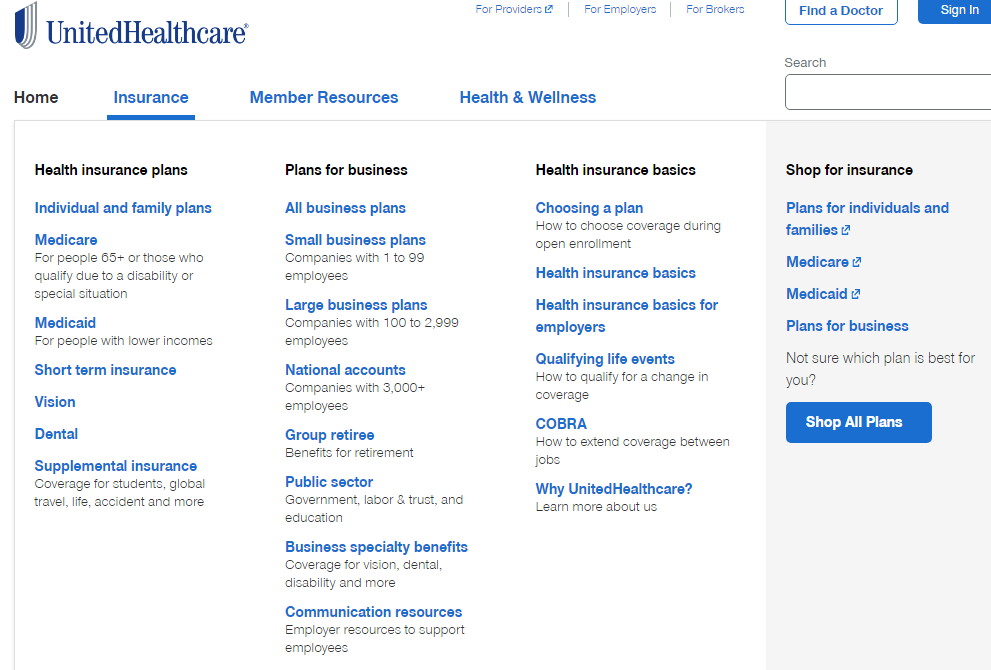Go to the Home tab
This screenshot has height=670, width=991.
pyautogui.click(x=36, y=97)
